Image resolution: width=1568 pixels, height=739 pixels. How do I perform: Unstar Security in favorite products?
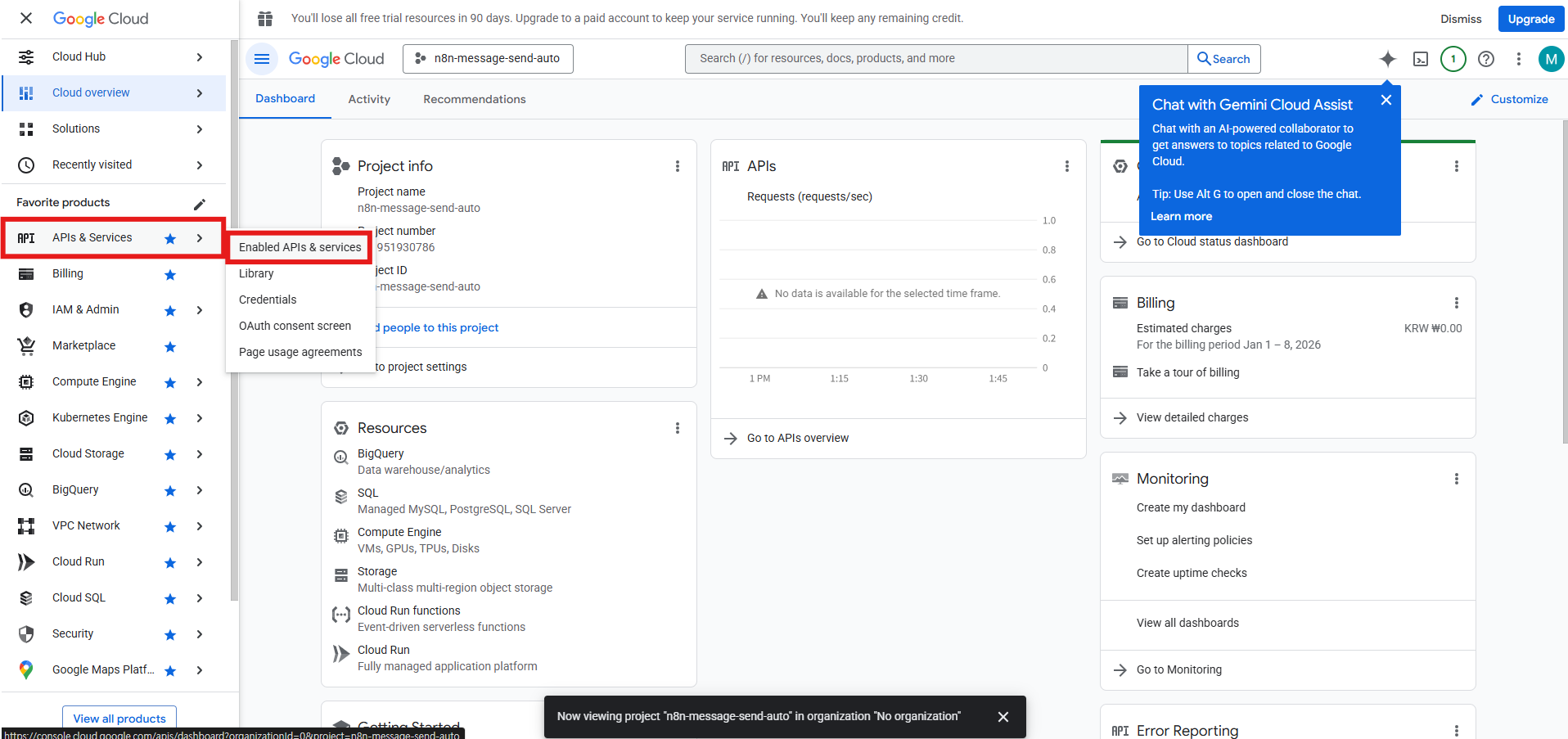tap(170, 635)
